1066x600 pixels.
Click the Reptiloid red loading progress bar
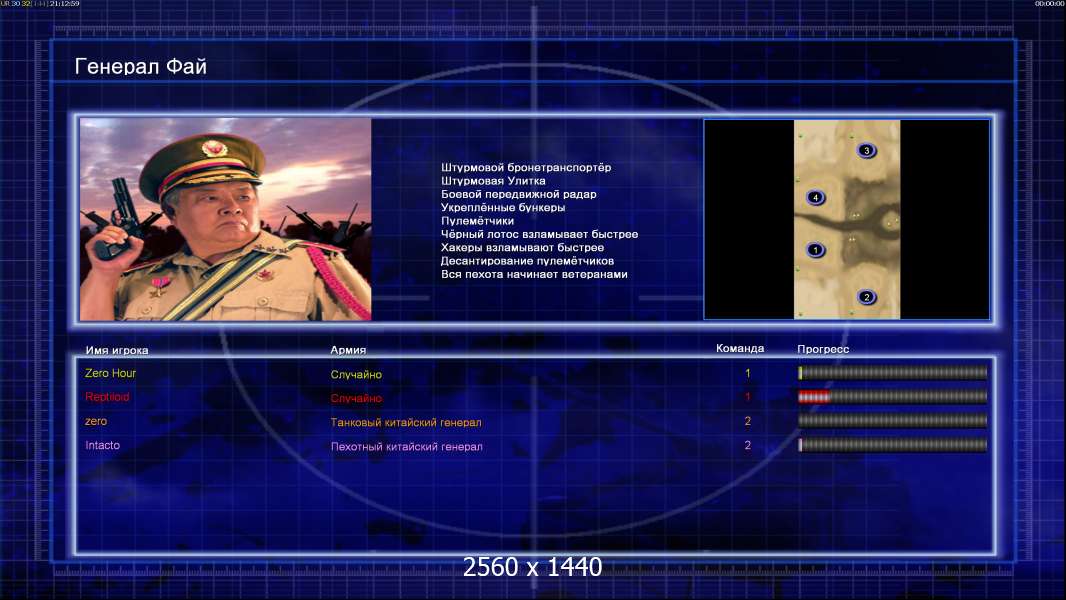(x=893, y=397)
